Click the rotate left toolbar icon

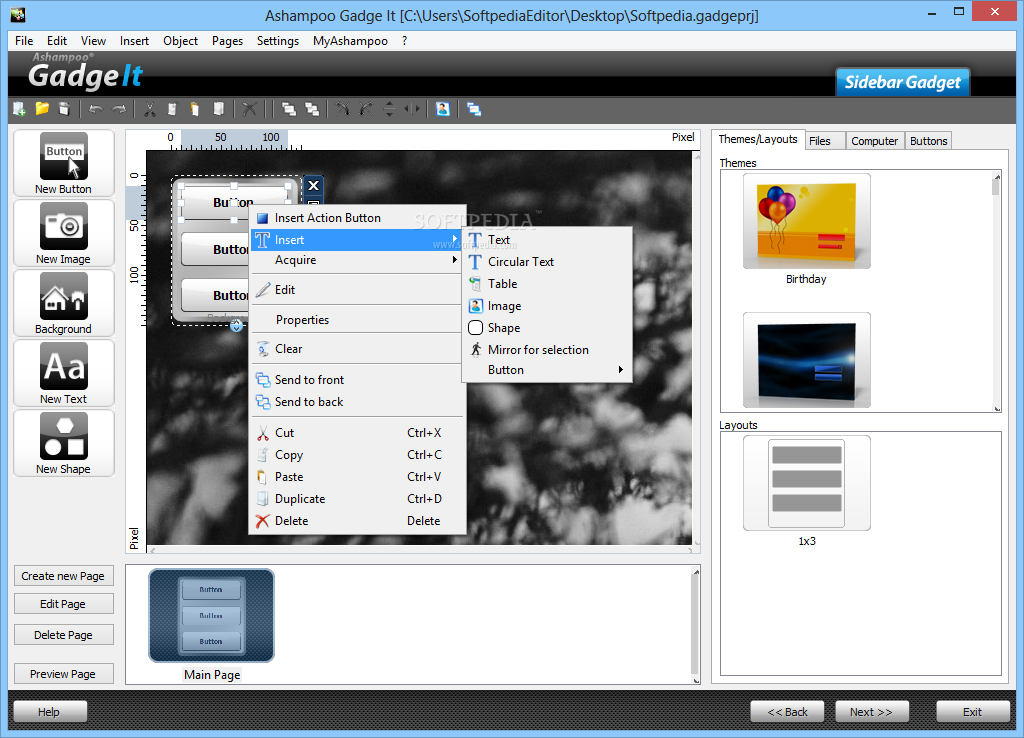pyautogui.click(x=343, y=109)
